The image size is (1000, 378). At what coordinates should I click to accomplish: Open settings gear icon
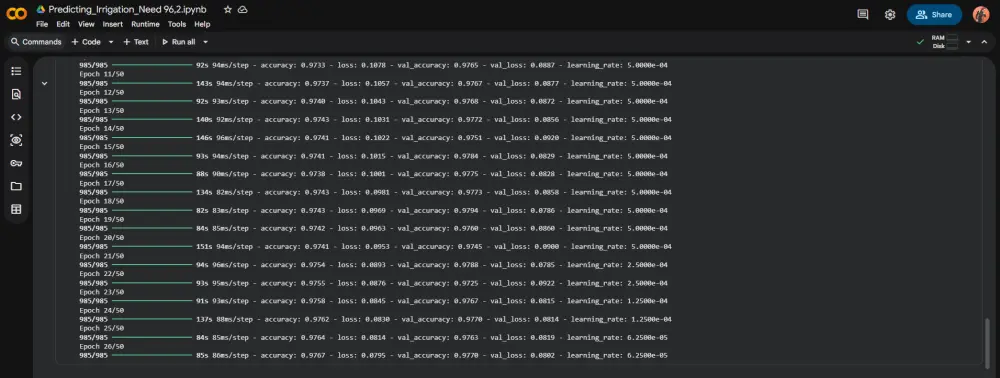[890, 14]
